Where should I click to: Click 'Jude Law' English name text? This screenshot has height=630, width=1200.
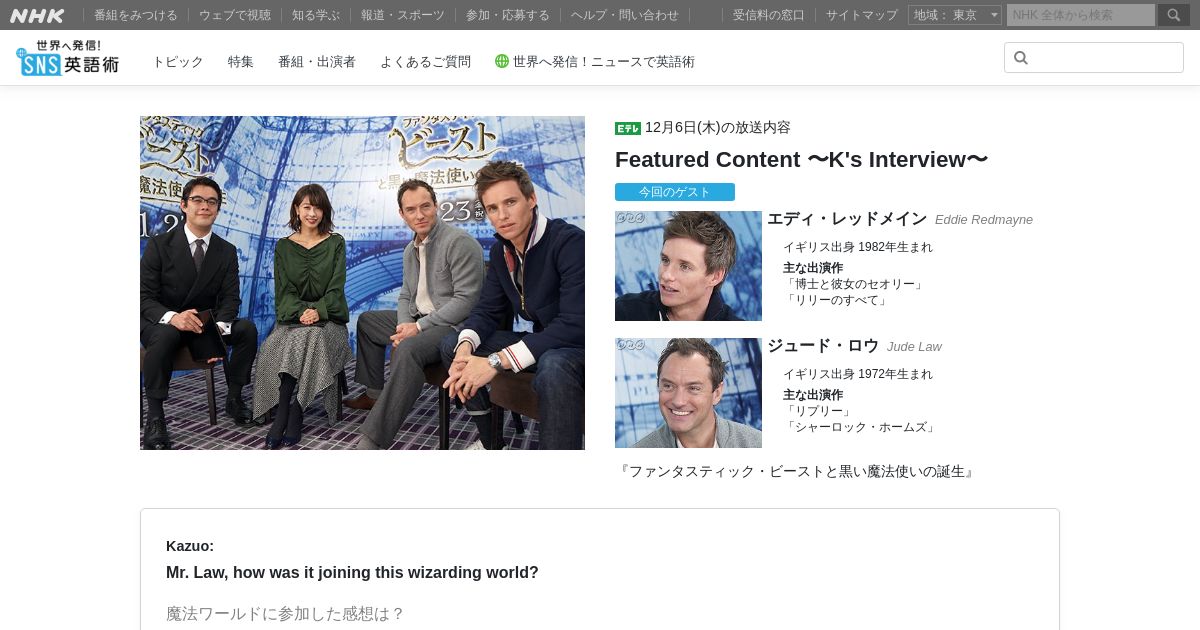(914, 347)
